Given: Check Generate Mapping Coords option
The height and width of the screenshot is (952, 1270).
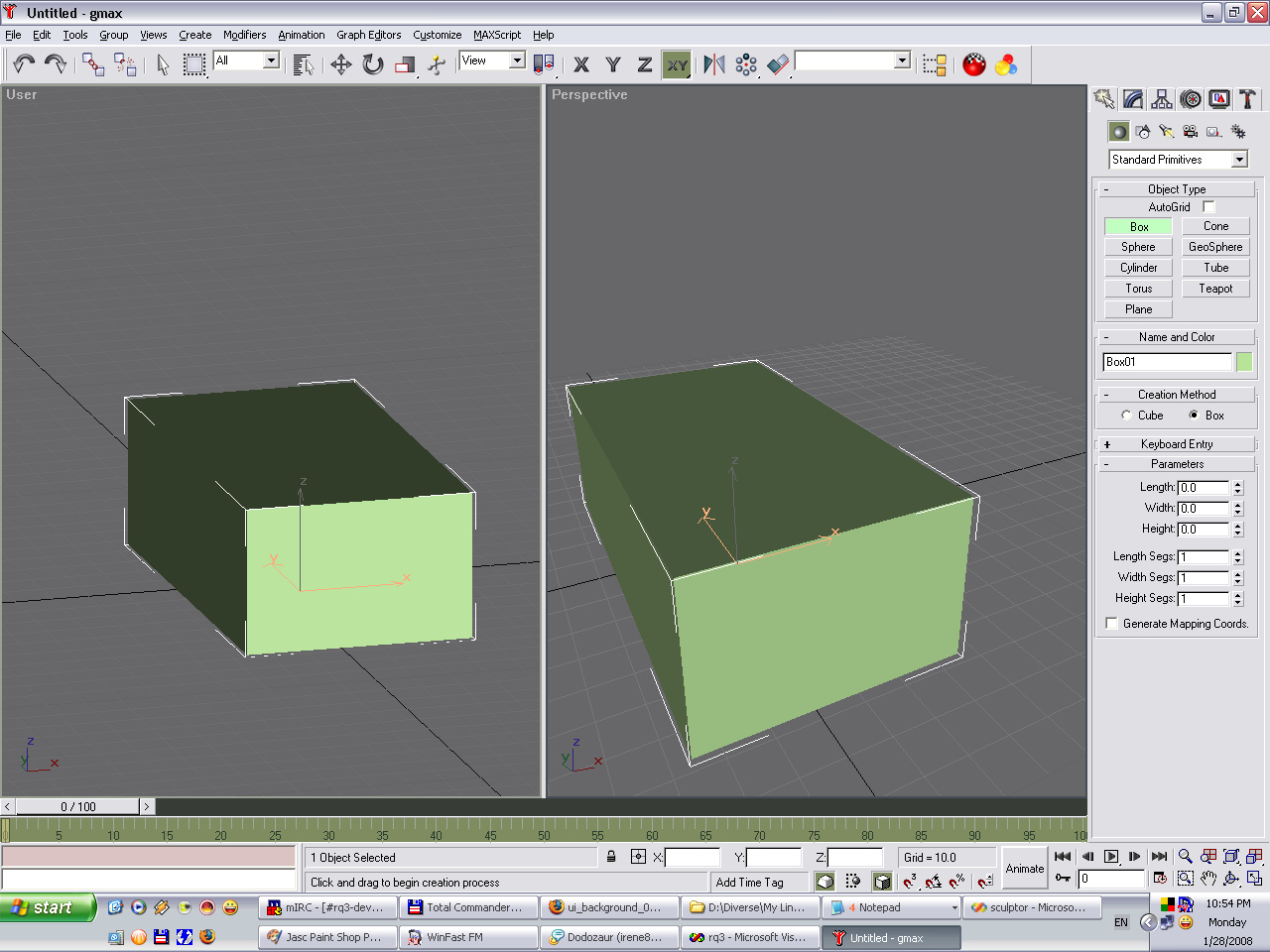Looking at the screenshot, I should (1112, 624).
